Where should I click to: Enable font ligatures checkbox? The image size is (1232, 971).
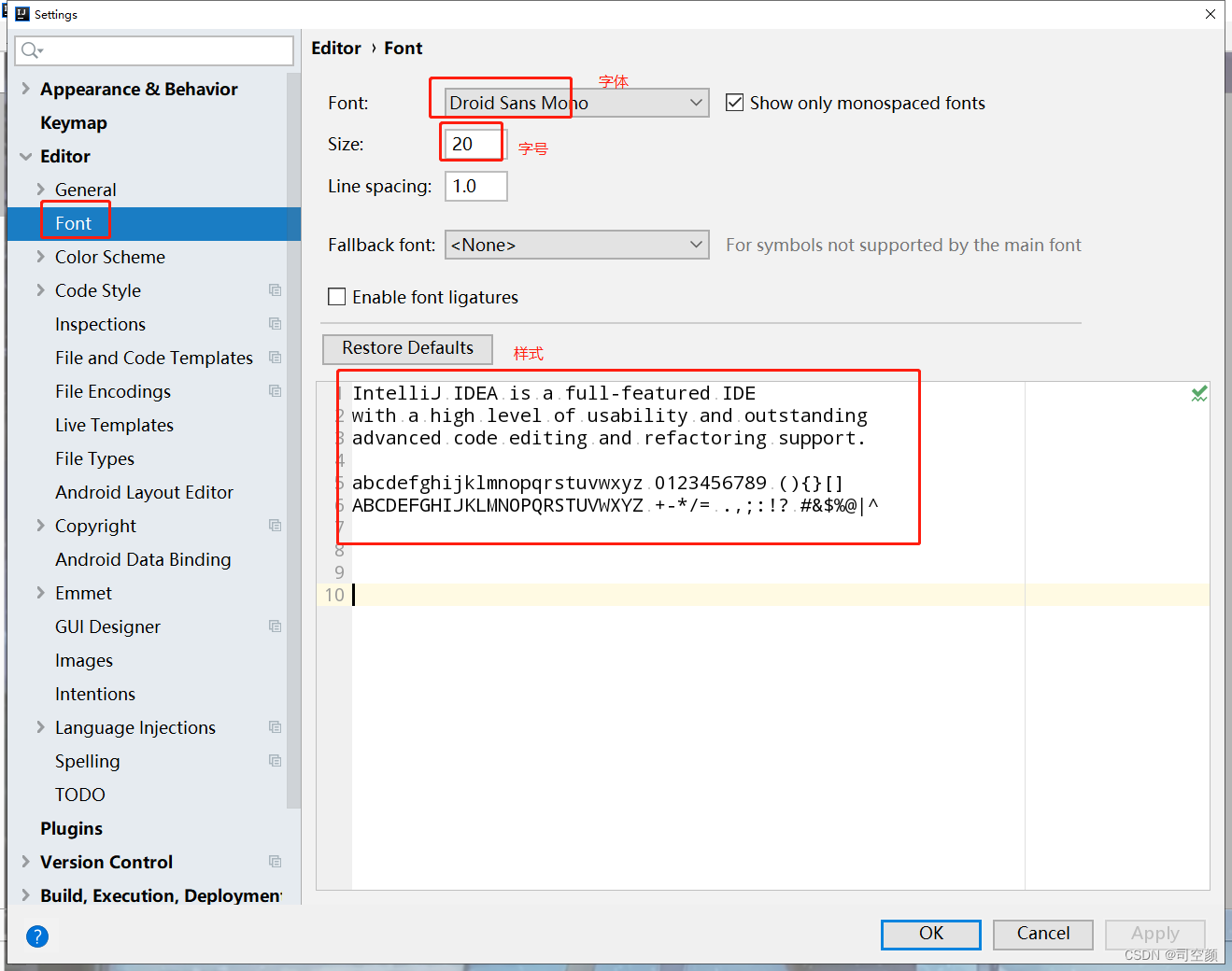click(337, 297)
